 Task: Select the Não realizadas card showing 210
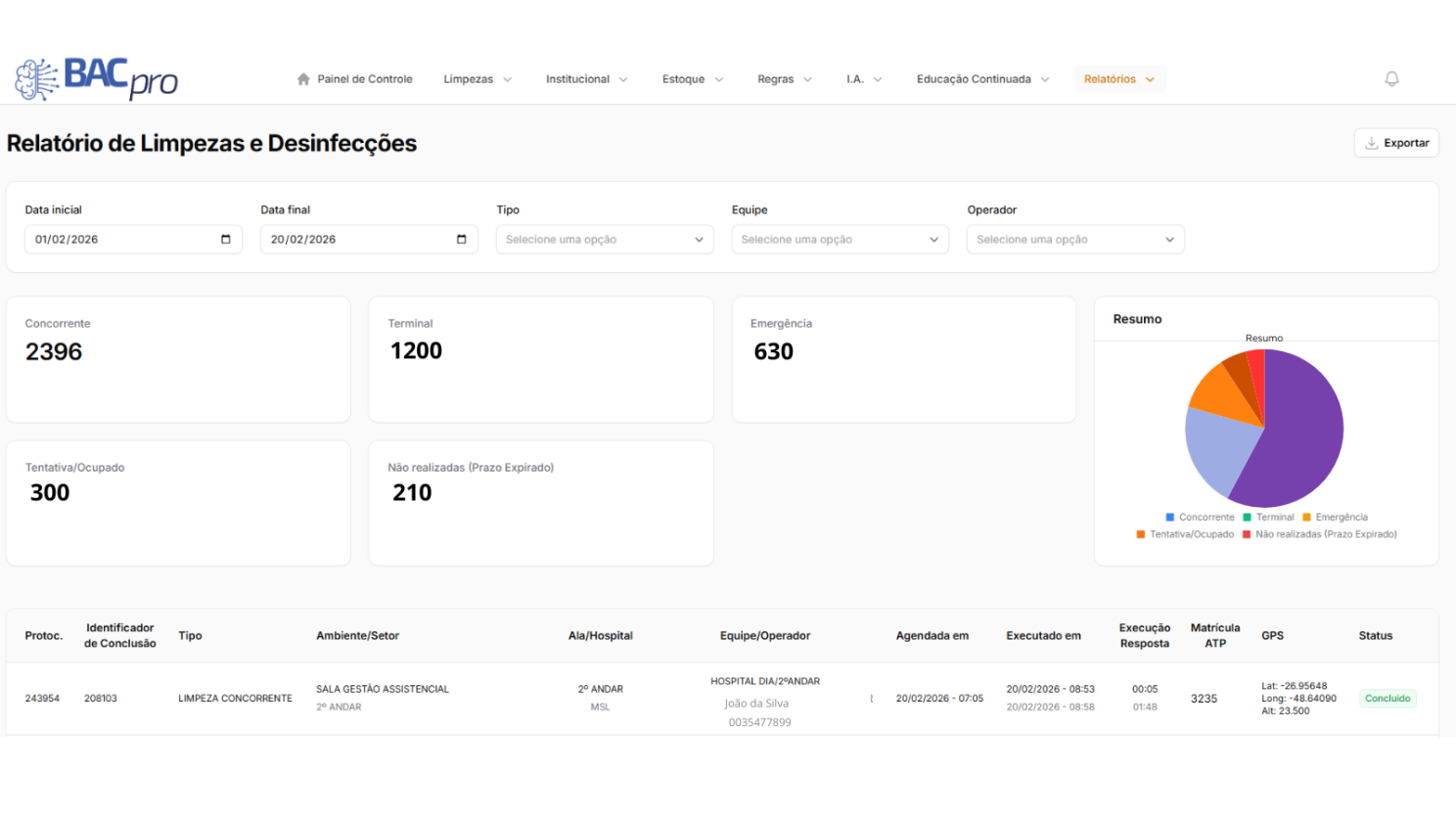[x=541, y=503]
